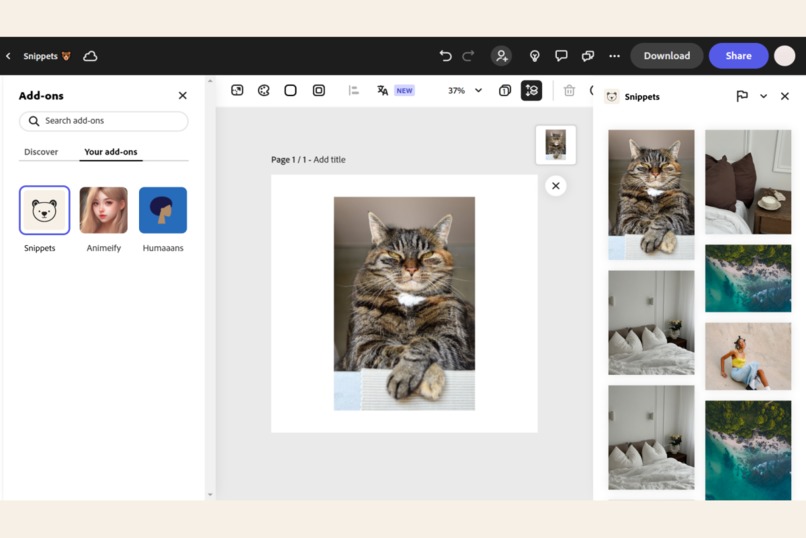Select the page thumbnail of the cat

pos(556,144)
